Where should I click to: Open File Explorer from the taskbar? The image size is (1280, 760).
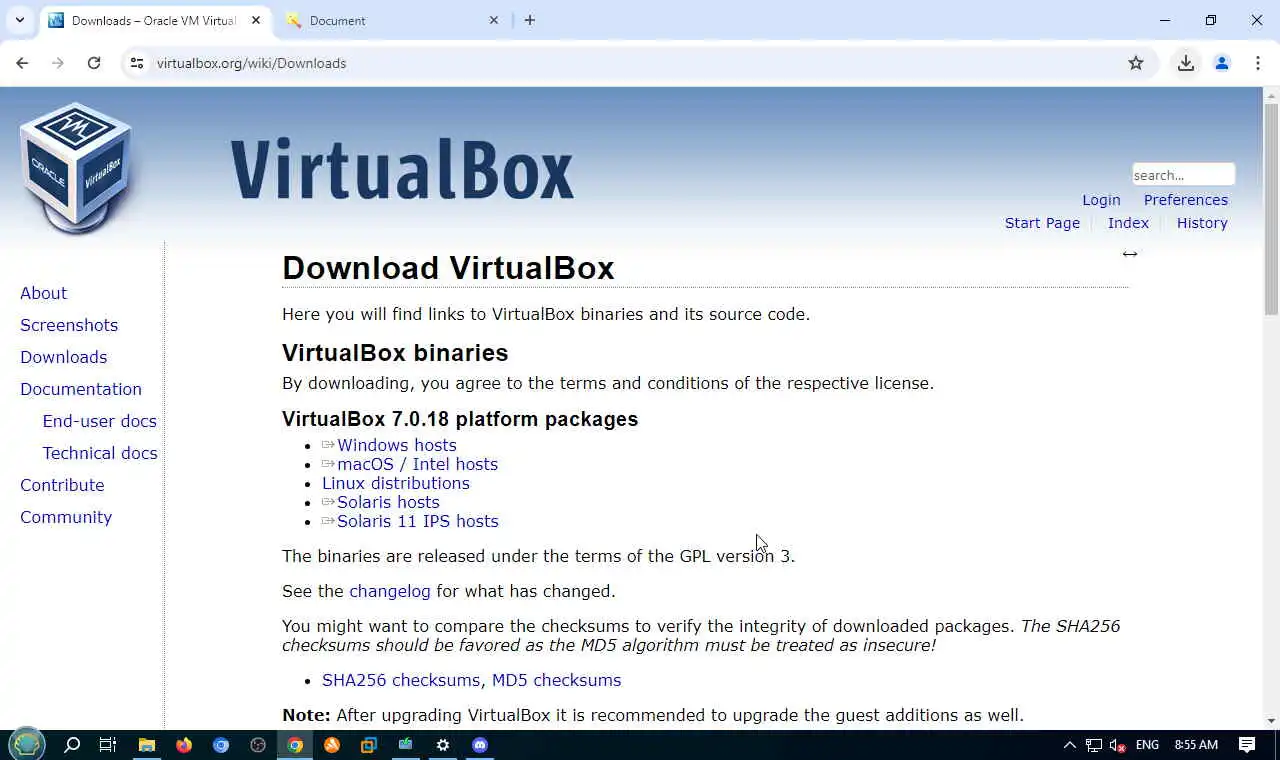(x=146, y=745)
